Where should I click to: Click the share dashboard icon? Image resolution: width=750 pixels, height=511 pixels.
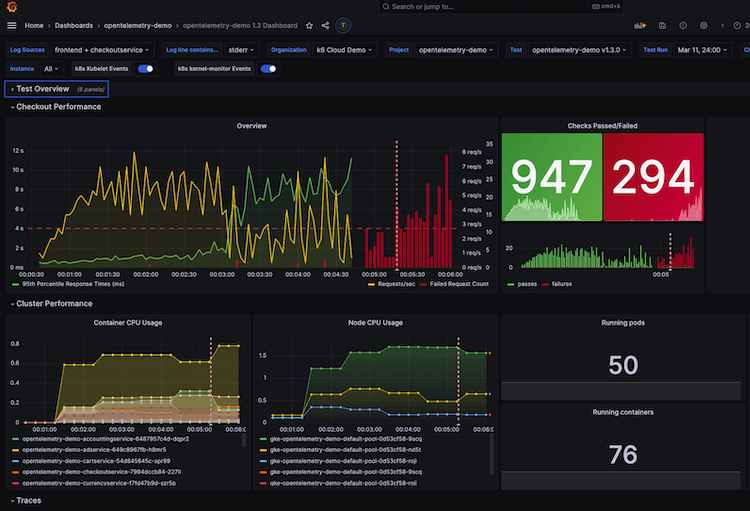tap(325, 25)
